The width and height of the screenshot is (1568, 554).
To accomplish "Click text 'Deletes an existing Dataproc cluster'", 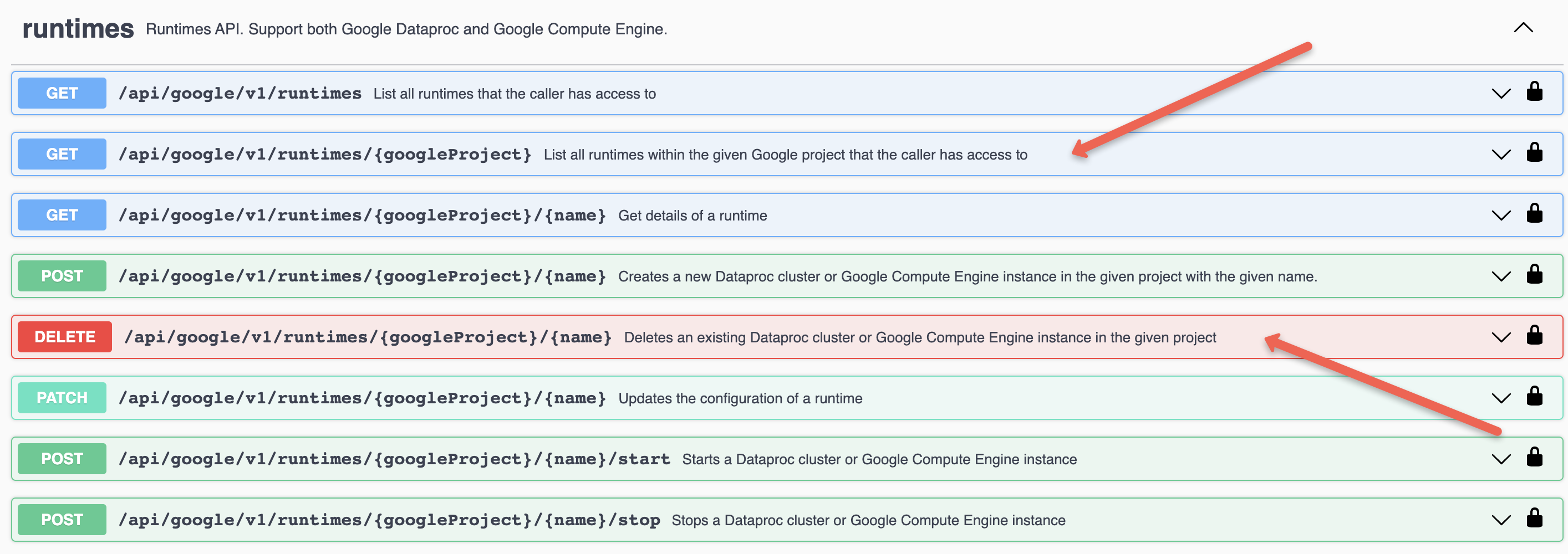I will tap(920, 337).
